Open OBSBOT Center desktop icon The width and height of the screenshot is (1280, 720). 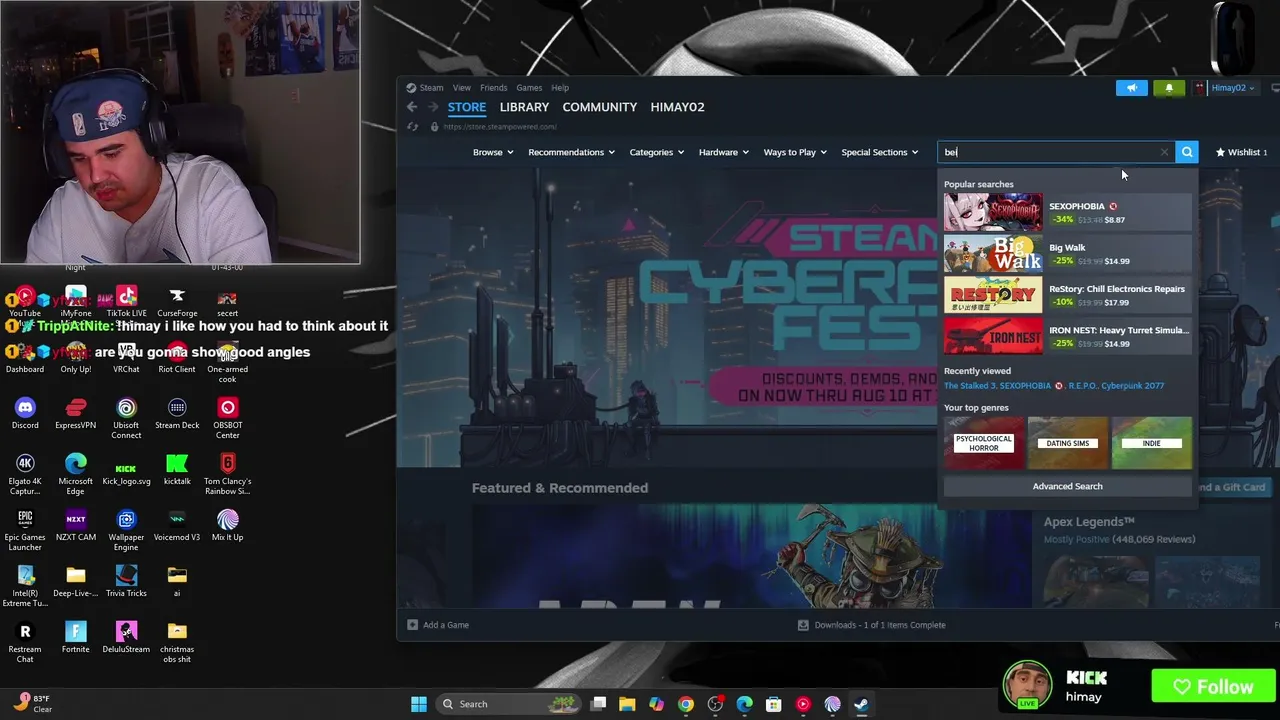point(227,418)
